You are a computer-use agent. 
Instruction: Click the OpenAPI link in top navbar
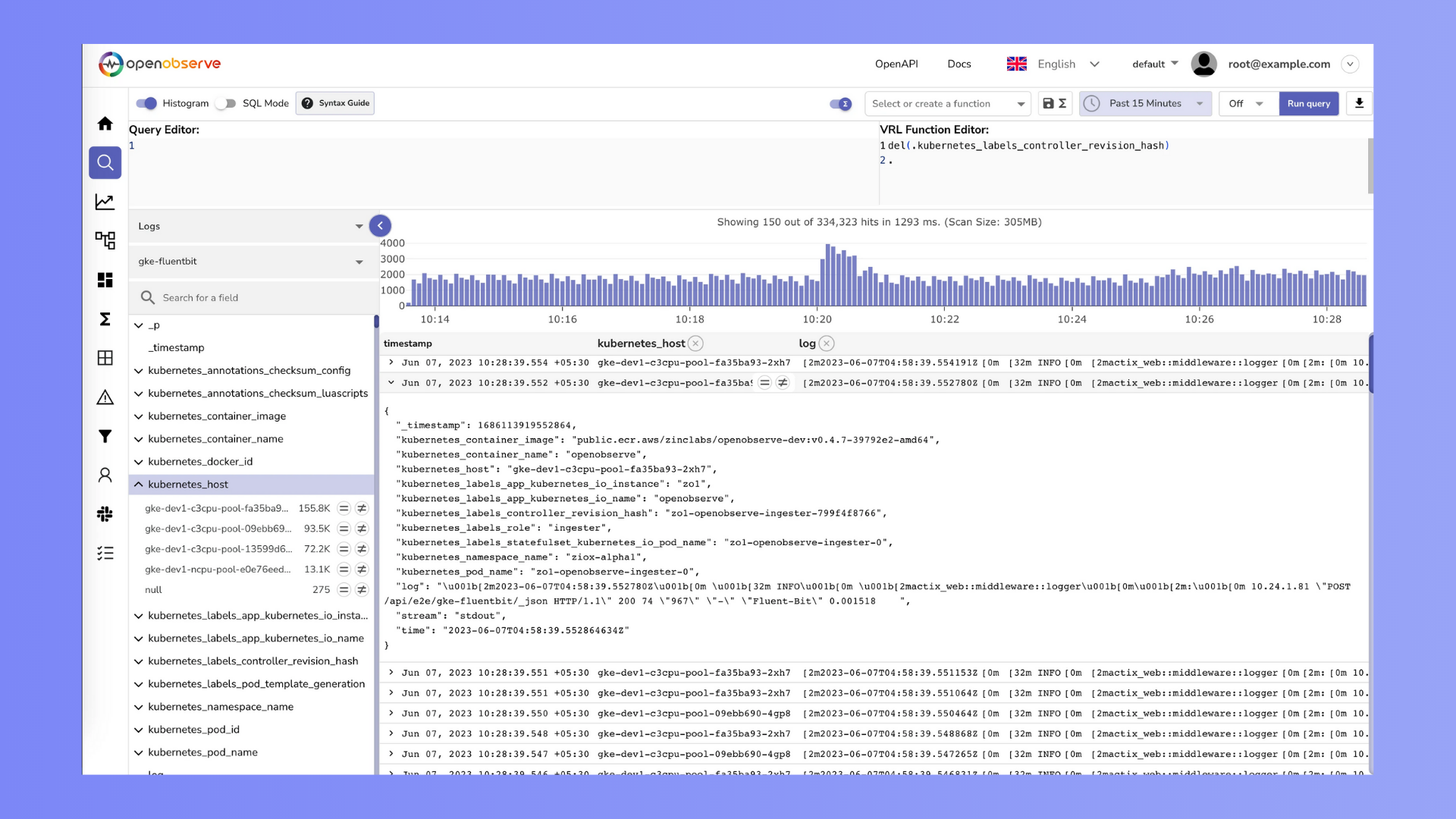click(x=895, y=64)
